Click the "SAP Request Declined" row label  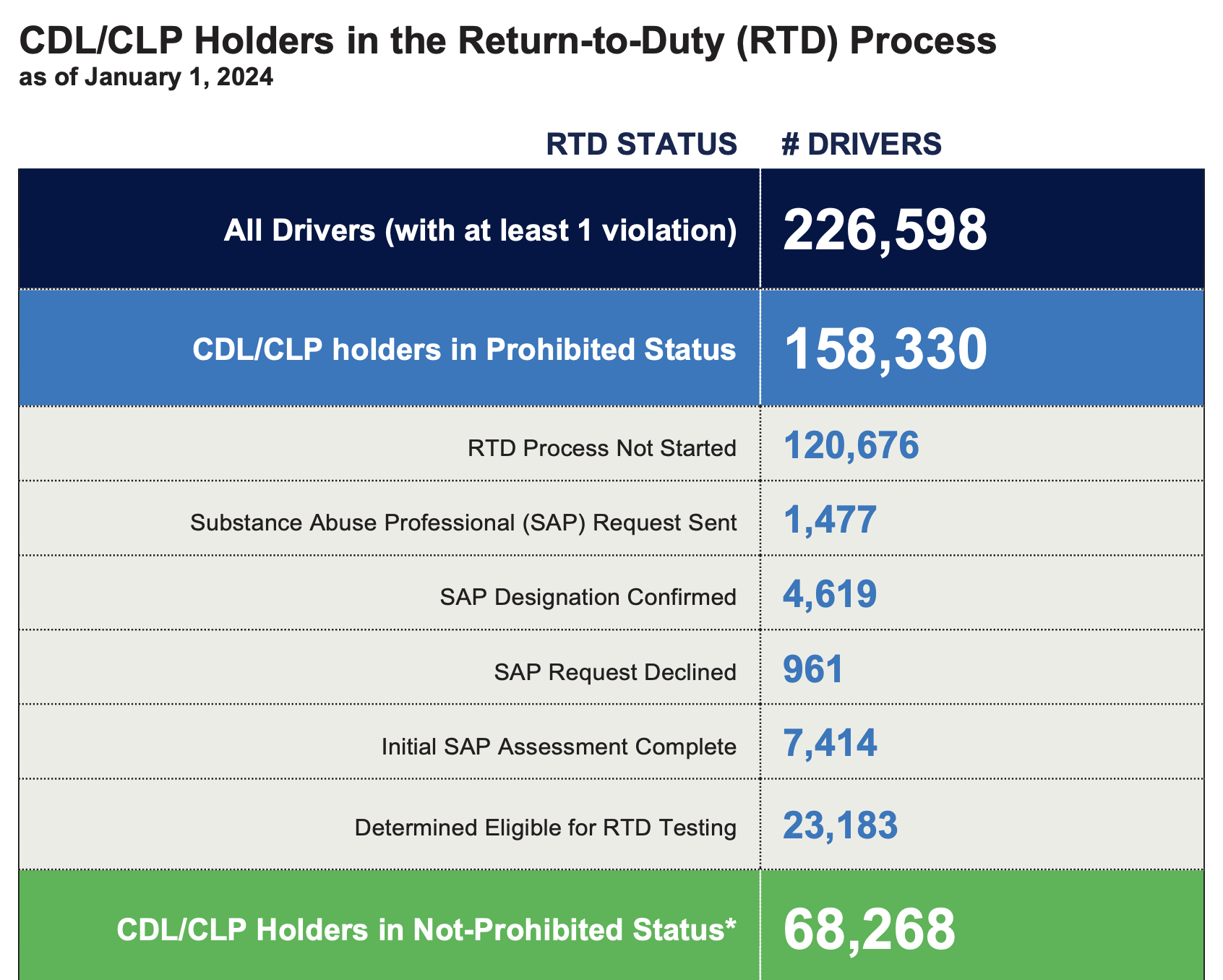[615, 672]
